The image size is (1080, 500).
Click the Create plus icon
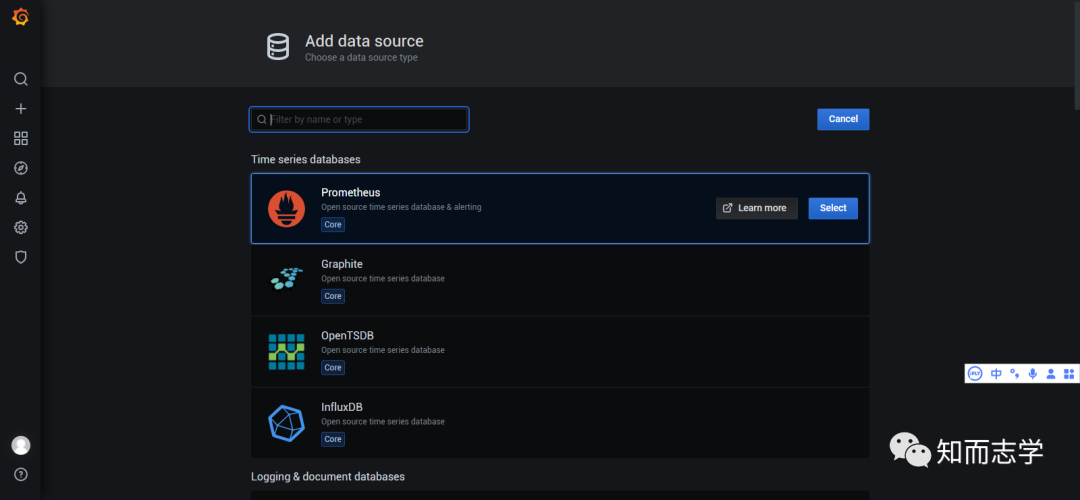point(20,109)
